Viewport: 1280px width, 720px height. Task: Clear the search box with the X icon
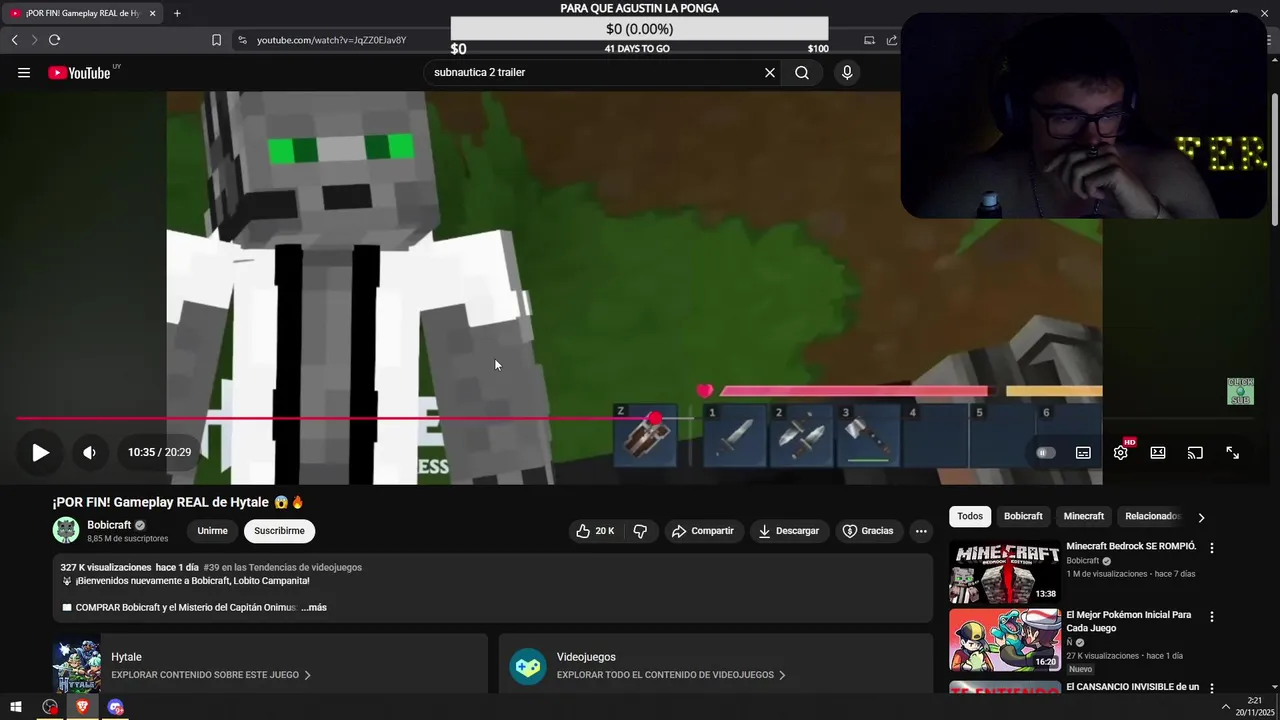coord(770,72)
